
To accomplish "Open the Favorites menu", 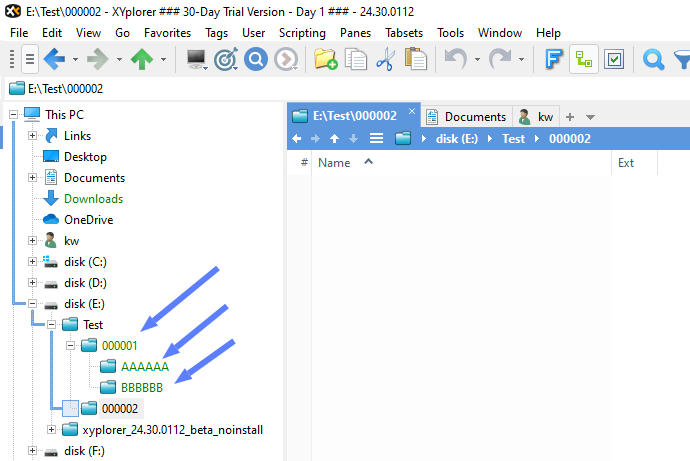I will coord(167,33).
